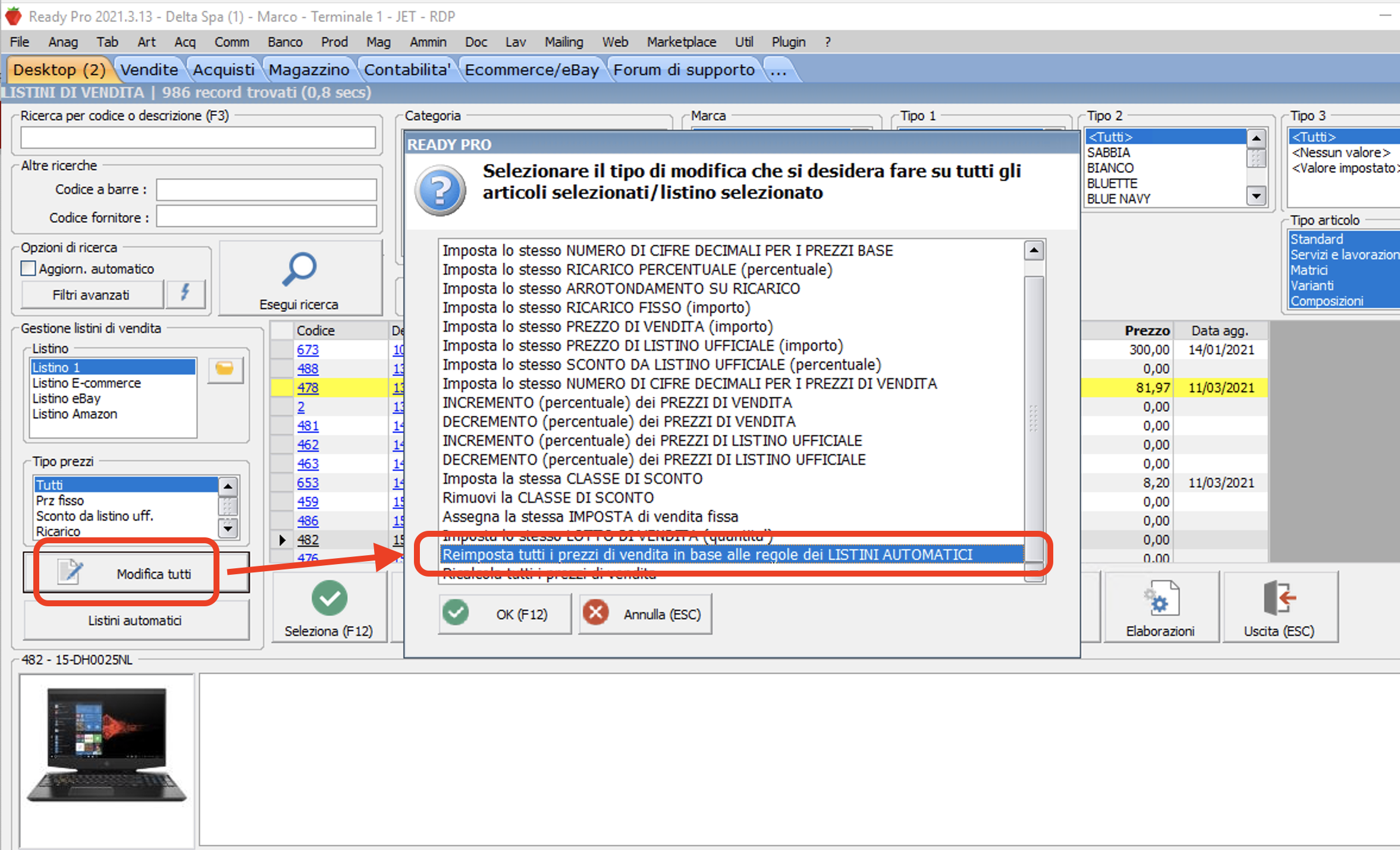
Task: Click the Codice a barre field
Action: pyautogui.click(x=266, y=190)
